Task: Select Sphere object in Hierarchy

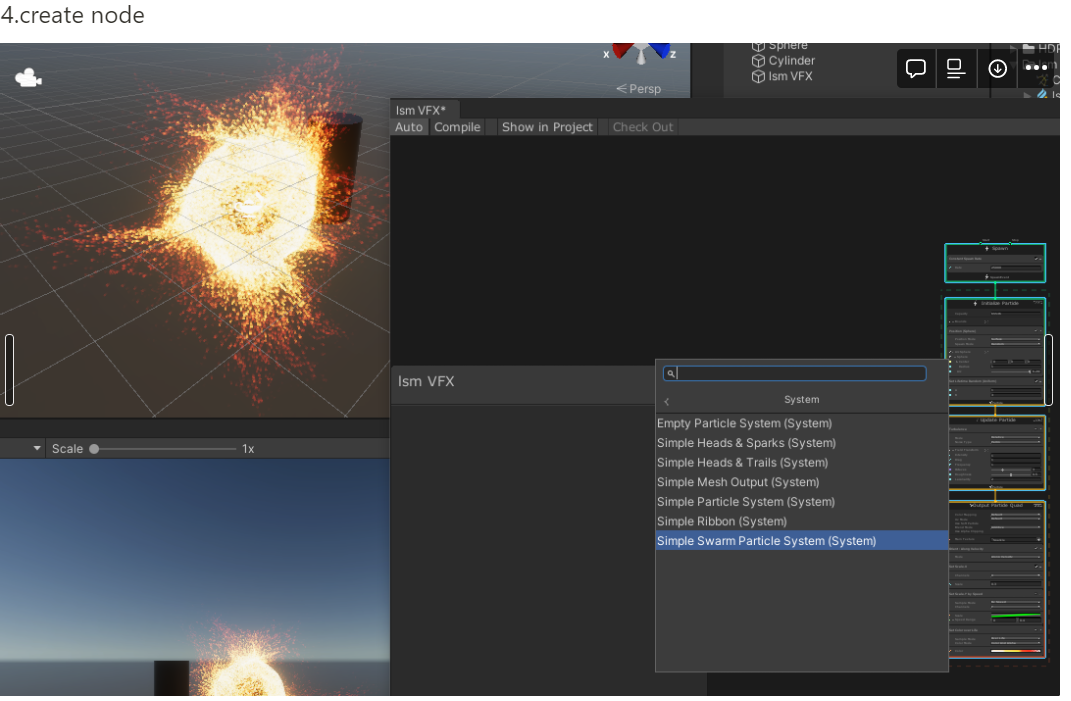Action: click(x=788, y=46)
